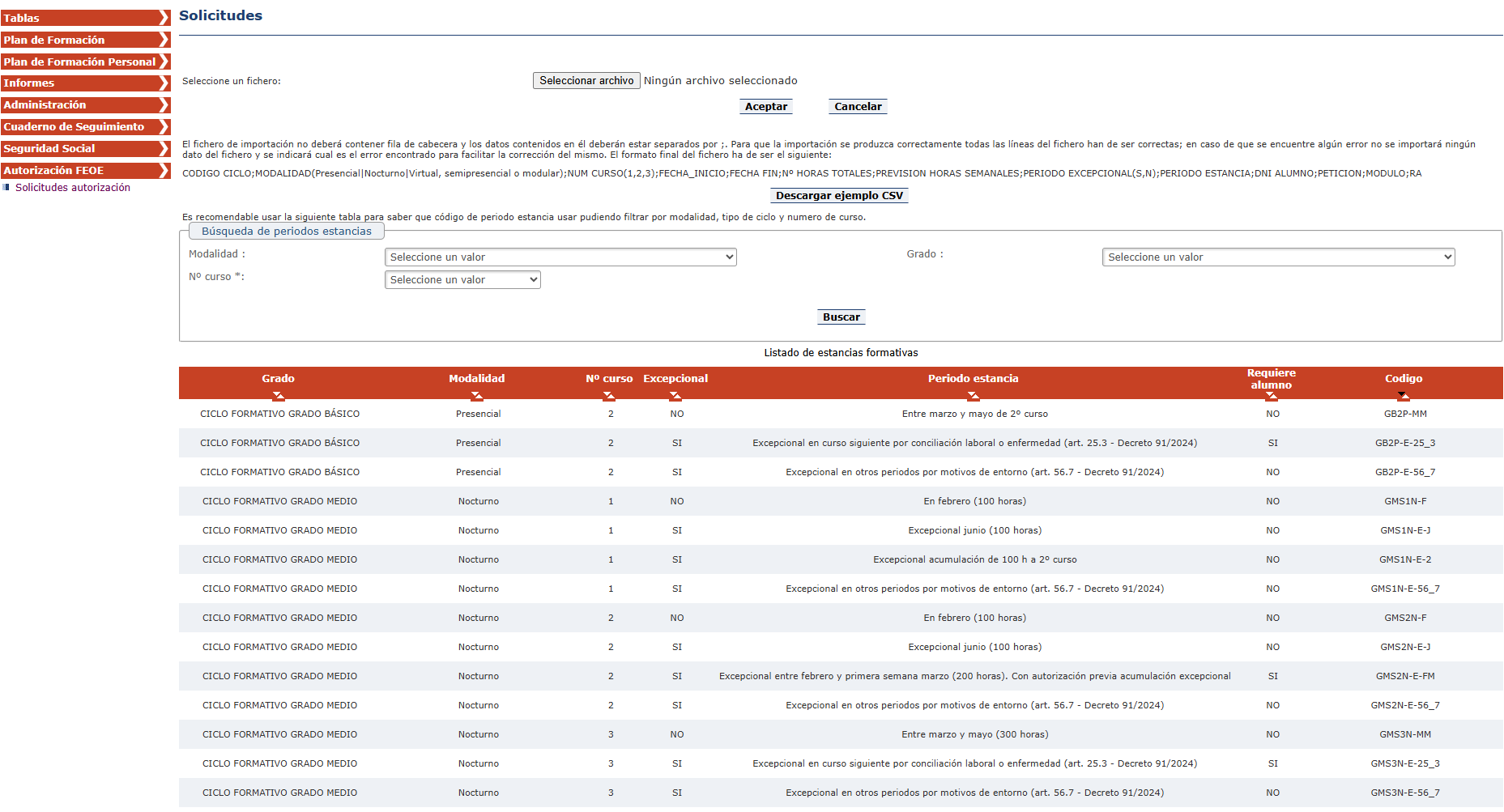This screenshot has width=1504, height=812.
Task: Sort by Periodo estancia arrow icon
Action: pos(973,396)
